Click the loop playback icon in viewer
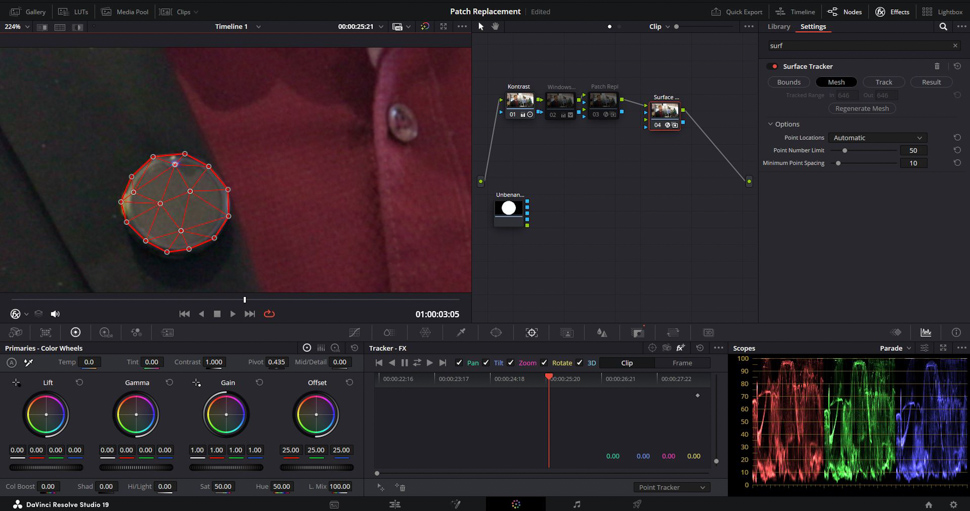Screen dimensions: 970x511 click(x=269, y=314)
